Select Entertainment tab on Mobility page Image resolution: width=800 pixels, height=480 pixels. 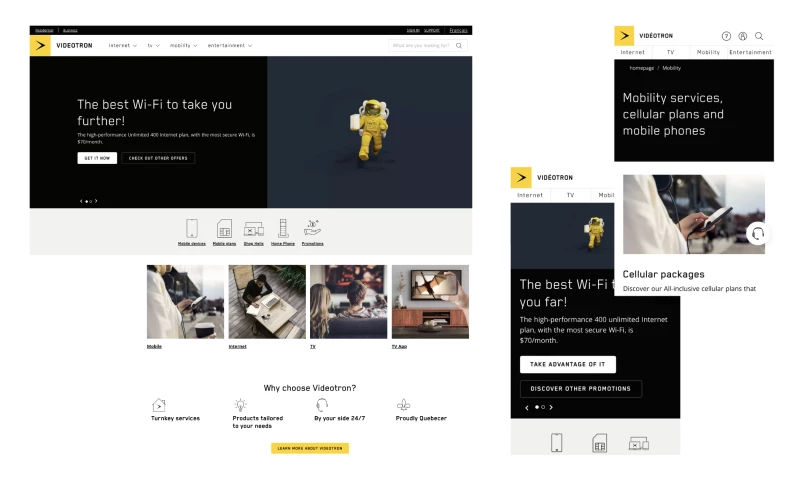click(751, 52)
